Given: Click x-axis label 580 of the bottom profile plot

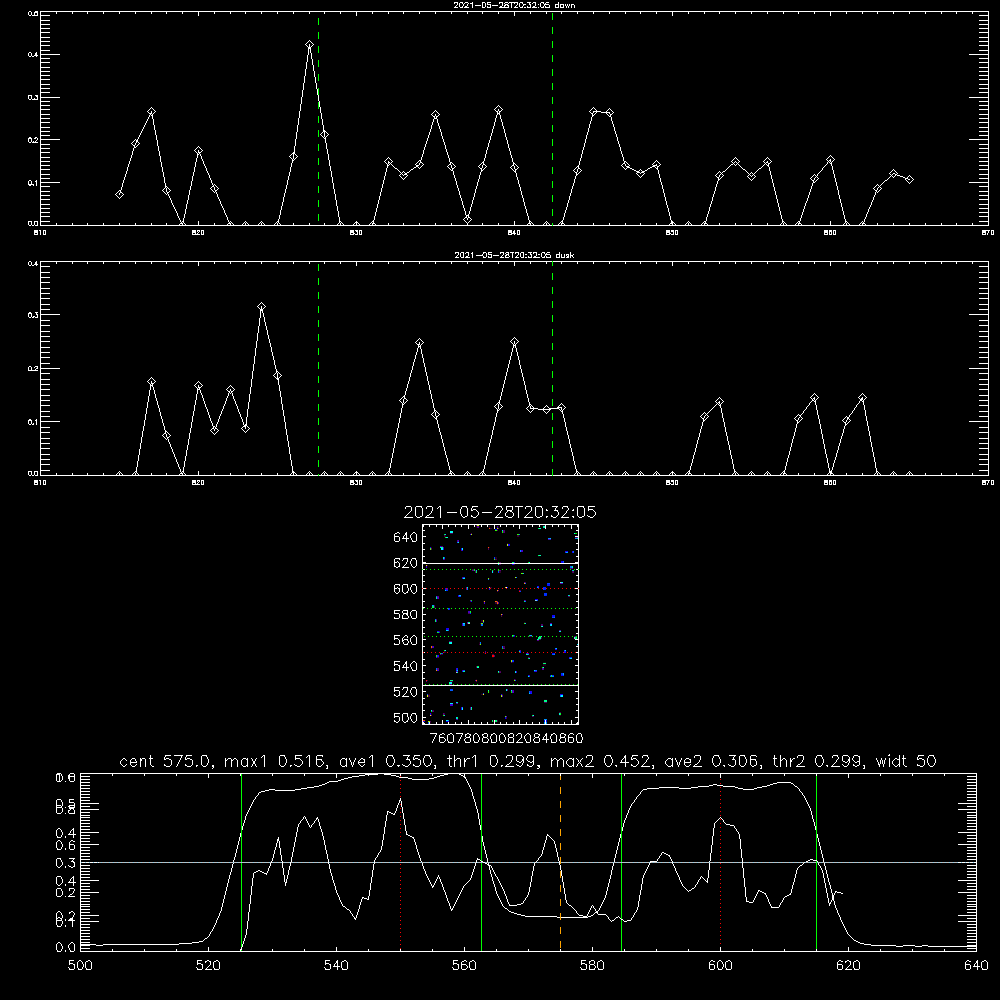Looking at the screenshot, I should point(592,966).
